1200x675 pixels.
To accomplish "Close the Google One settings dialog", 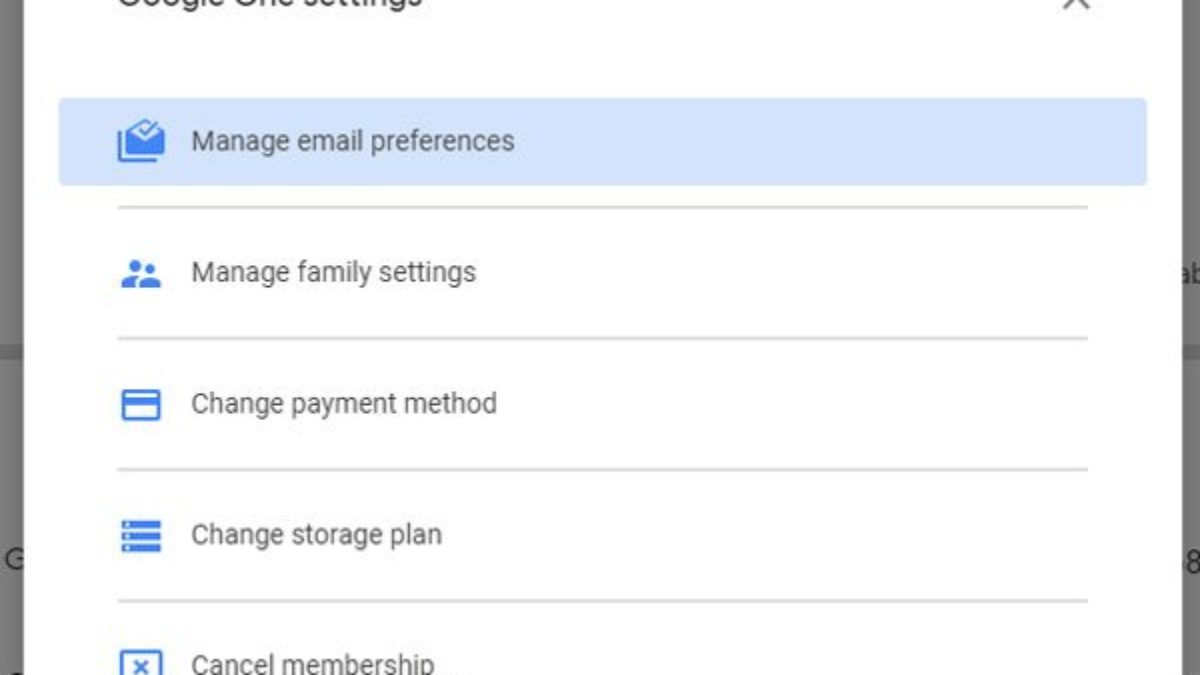I will pyautogui.click(x=1076, y=3).
